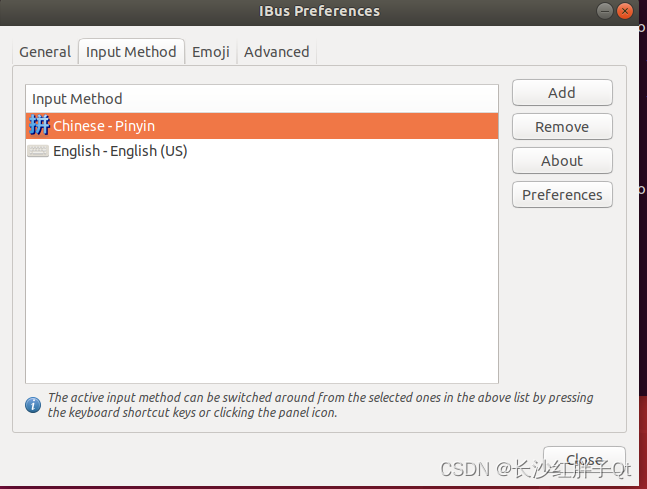Switch to the General tab
The width and height of the screenshot is (647, 489).
click(x=45, y=52)
